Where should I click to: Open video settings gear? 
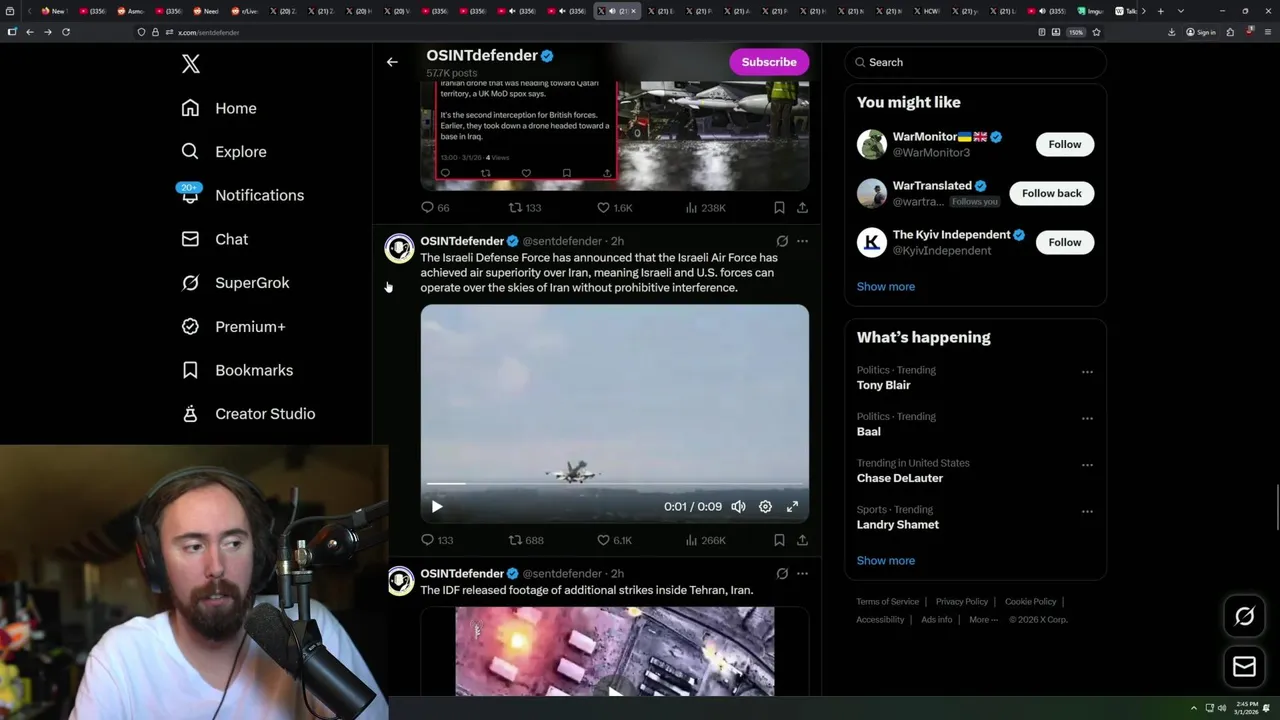(765, 507)
